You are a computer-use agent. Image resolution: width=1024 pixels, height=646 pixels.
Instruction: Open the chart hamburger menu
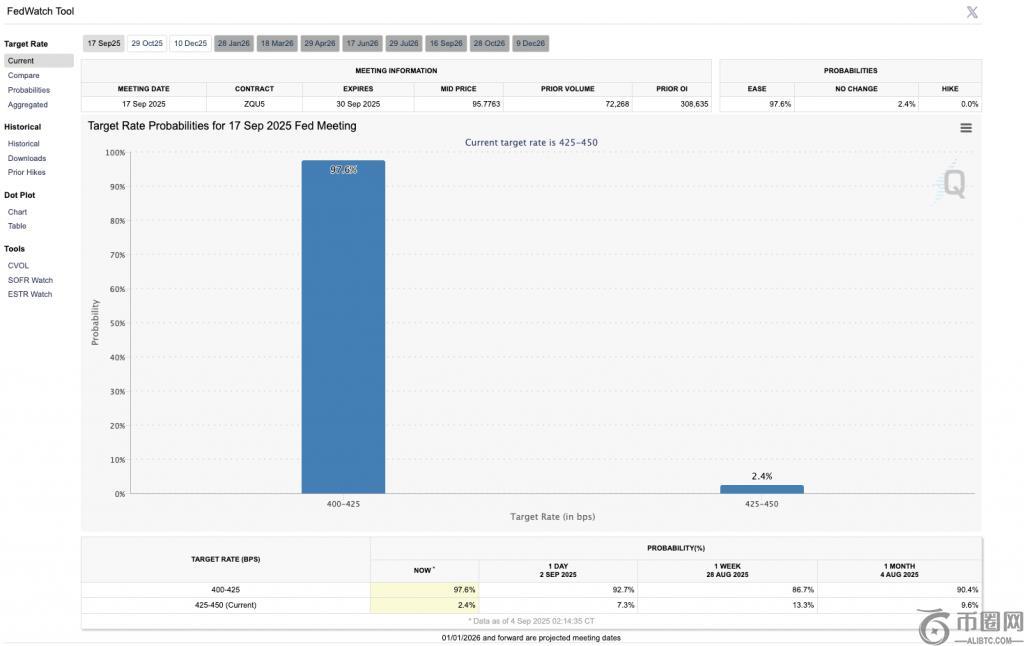pyautogui.click(x=966, y=128)
